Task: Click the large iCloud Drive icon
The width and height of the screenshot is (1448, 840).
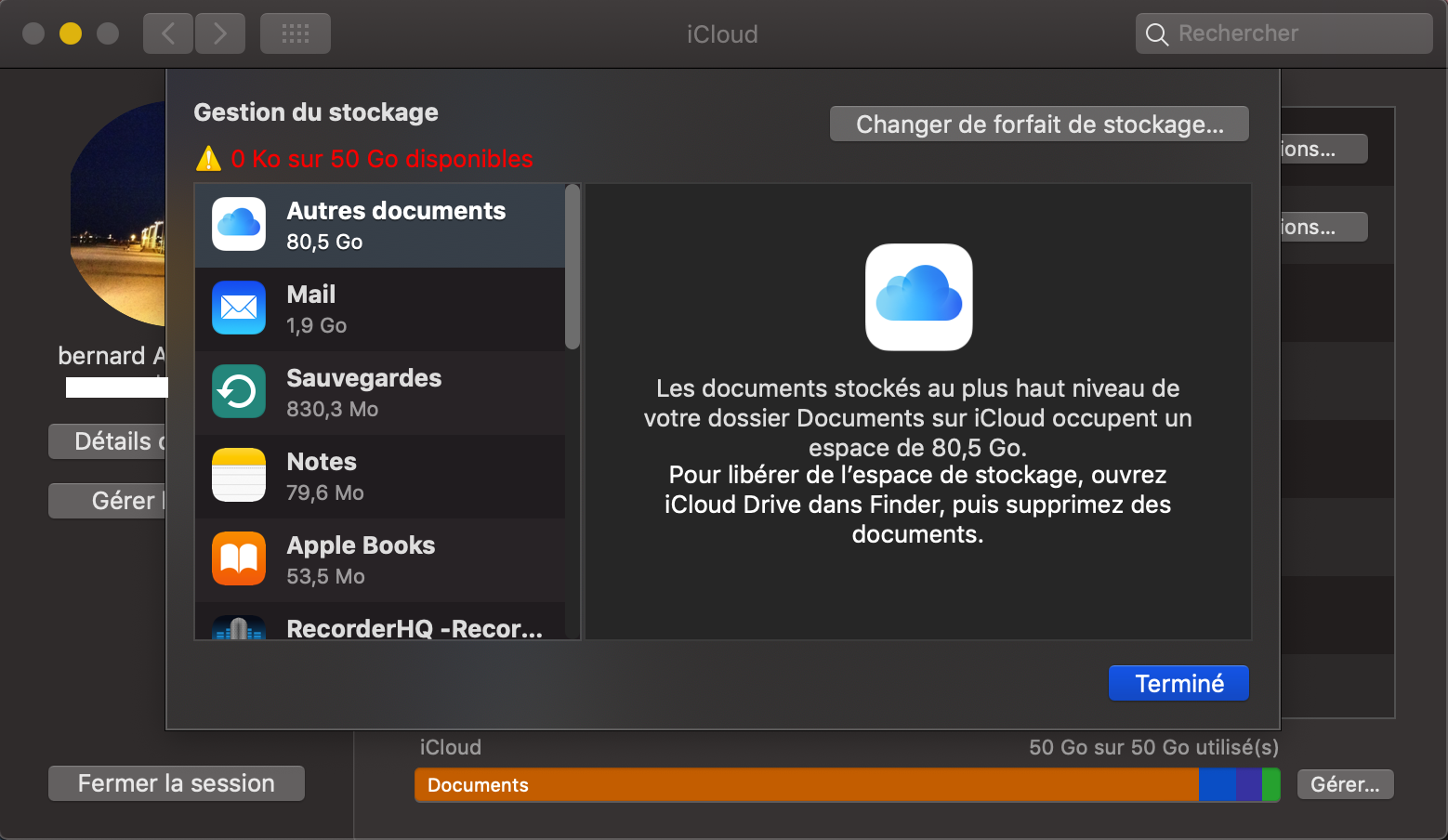Action: point(918,297)
